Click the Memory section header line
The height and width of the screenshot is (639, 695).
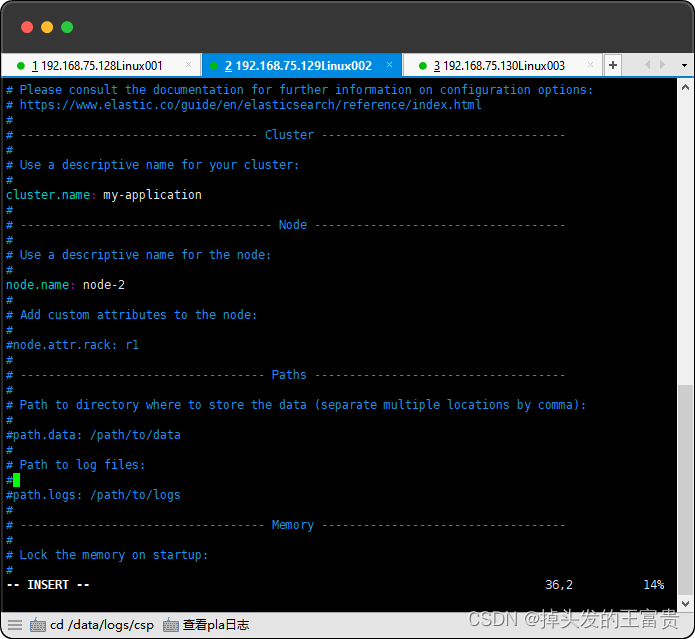285,525
